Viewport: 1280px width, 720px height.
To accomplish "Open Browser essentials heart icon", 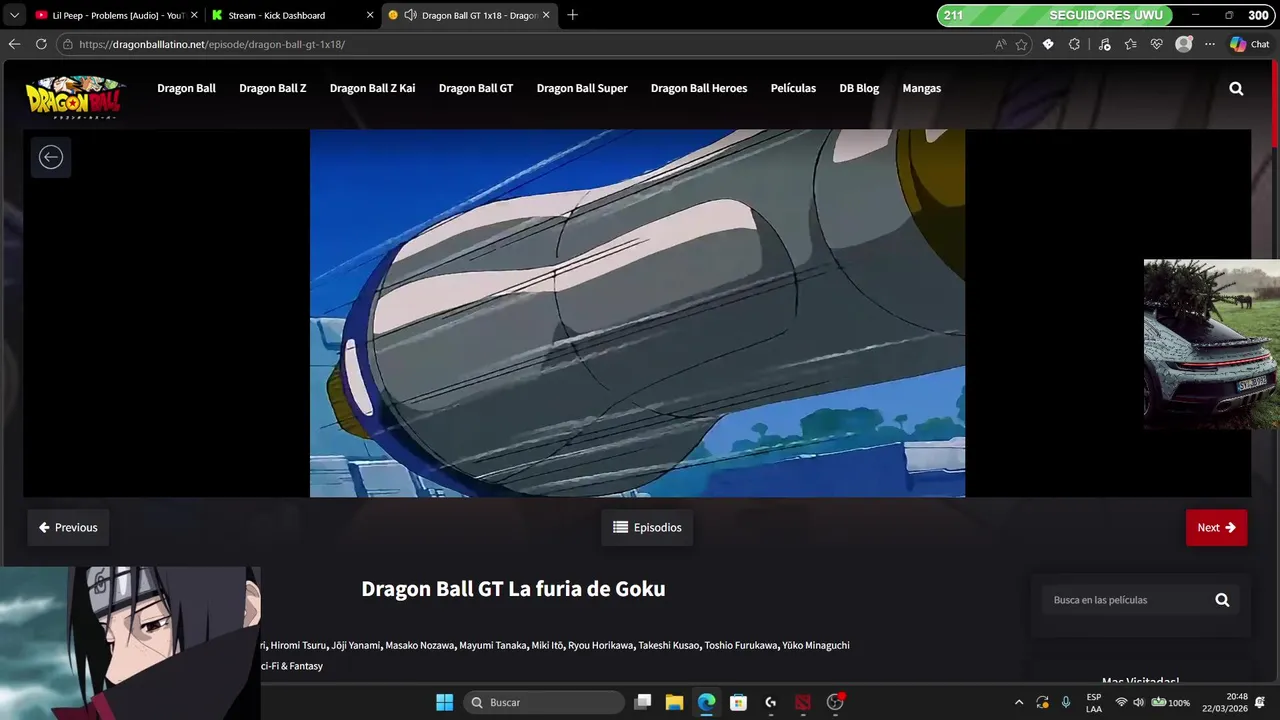I will [1157, 44].
